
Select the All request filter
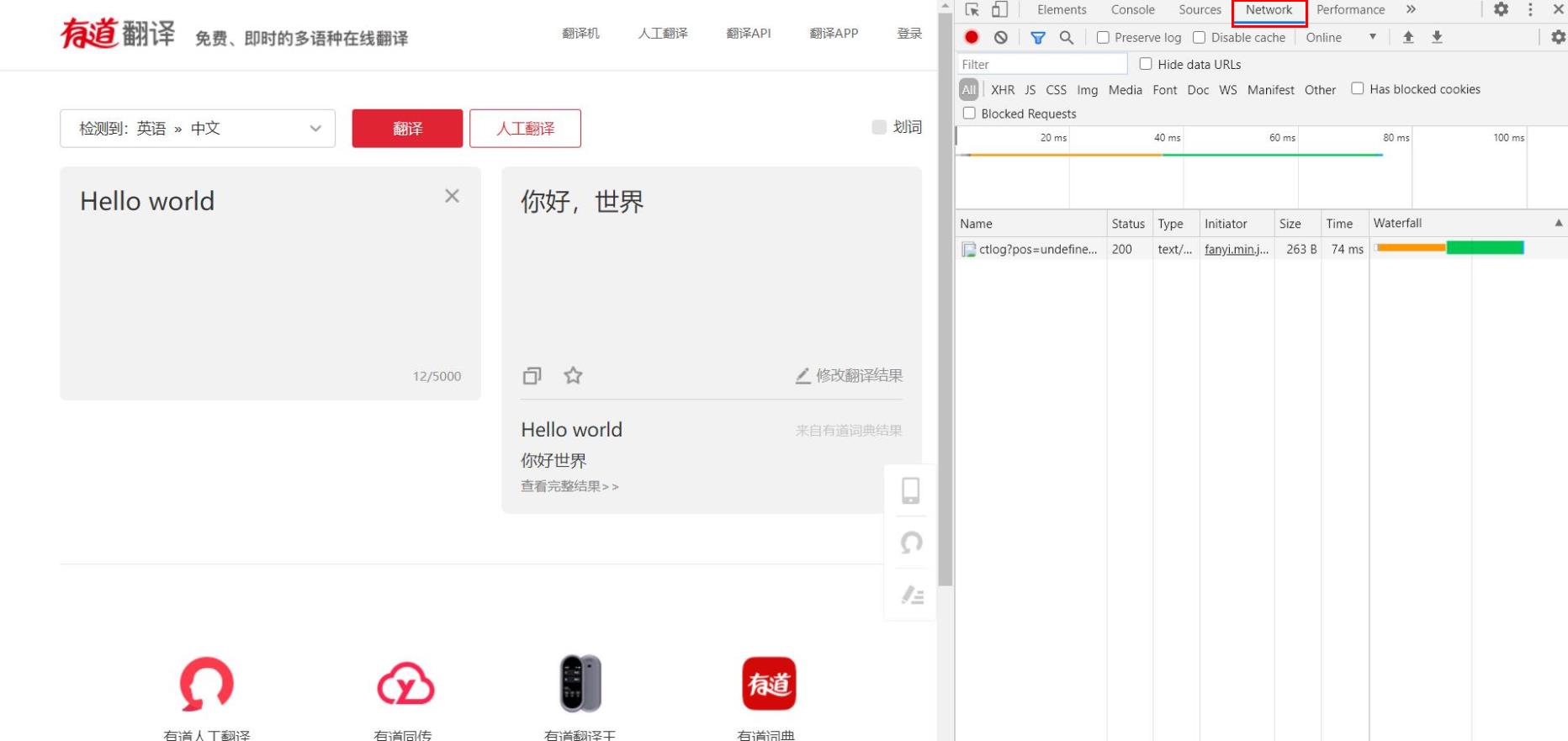(x=969, y=90)
